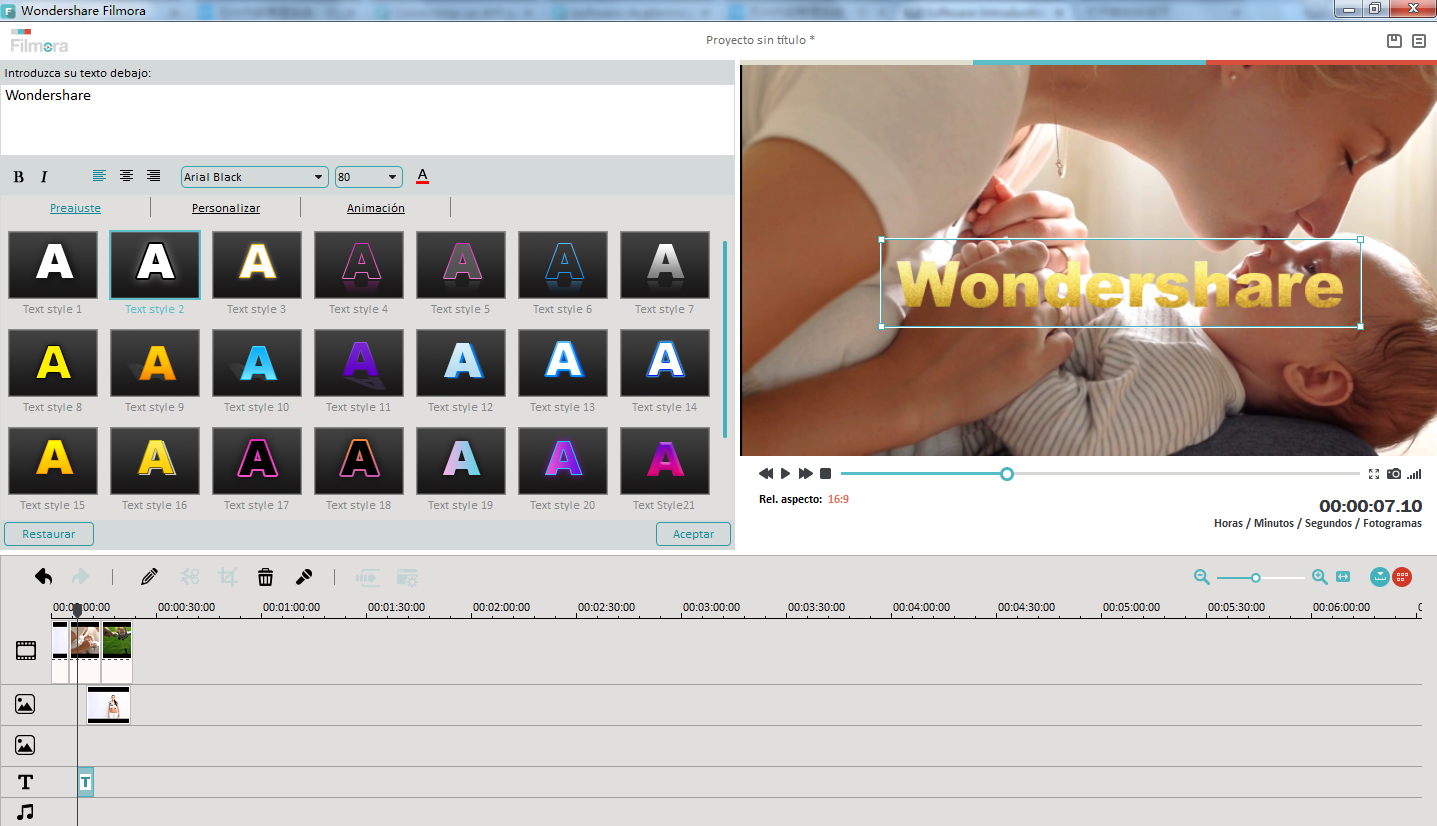Viewport: 1437px width, 826px height.
Task: Align text to the right
Action: coord(153,176)
